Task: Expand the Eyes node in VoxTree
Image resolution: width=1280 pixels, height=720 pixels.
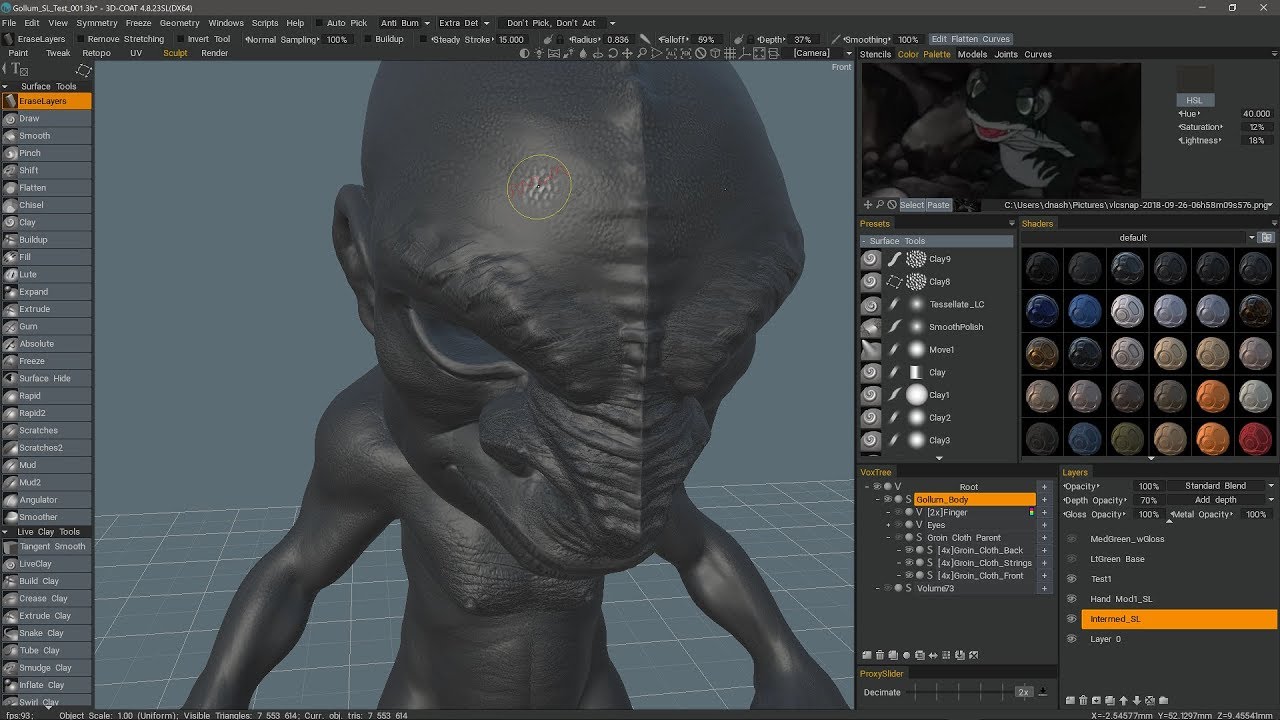Action: click(888, 525)
